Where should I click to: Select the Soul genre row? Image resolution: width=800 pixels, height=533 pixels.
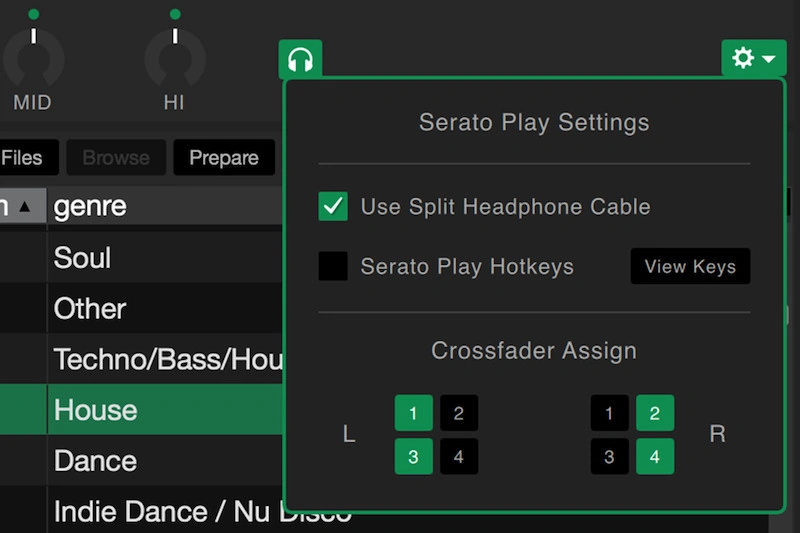coord(141,257)
